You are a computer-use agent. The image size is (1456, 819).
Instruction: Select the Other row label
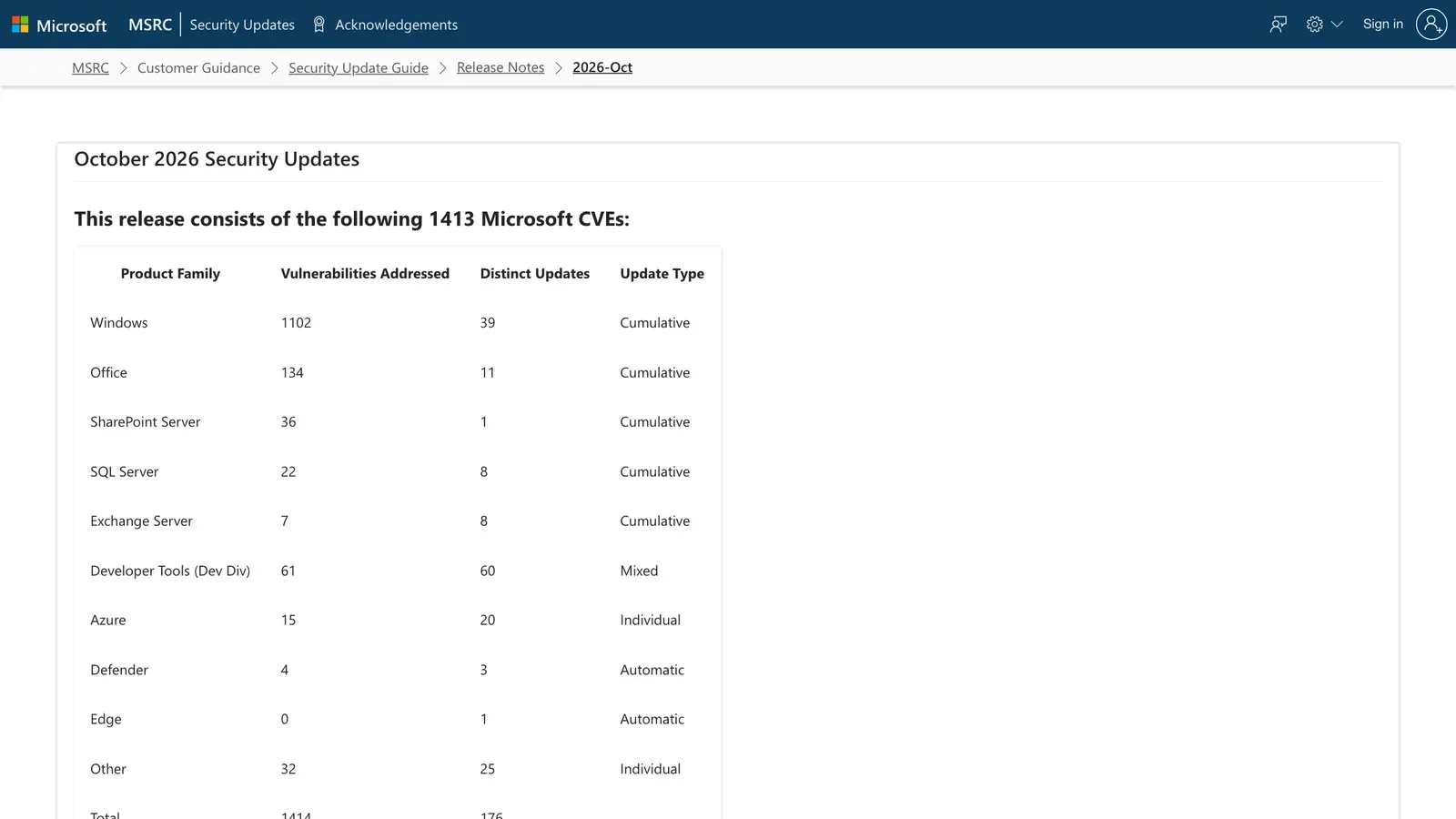click(108, 770)
